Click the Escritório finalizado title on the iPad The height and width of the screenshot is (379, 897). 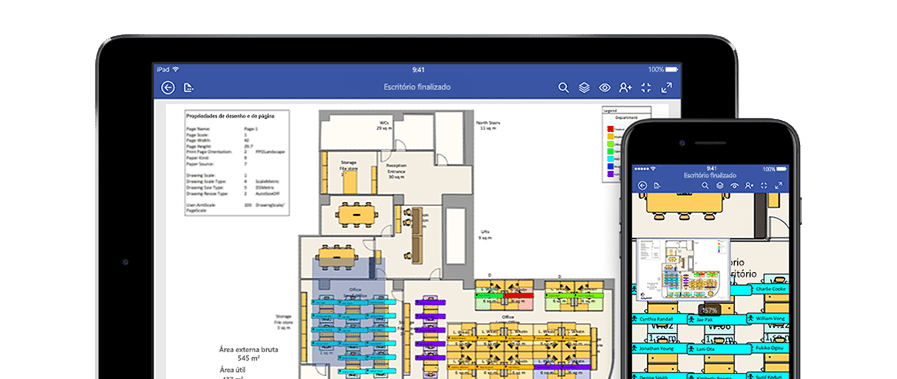coord(417,87)
